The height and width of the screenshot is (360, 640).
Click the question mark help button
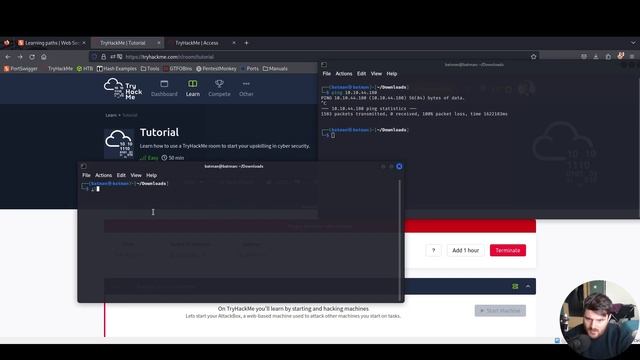[433, 250]
